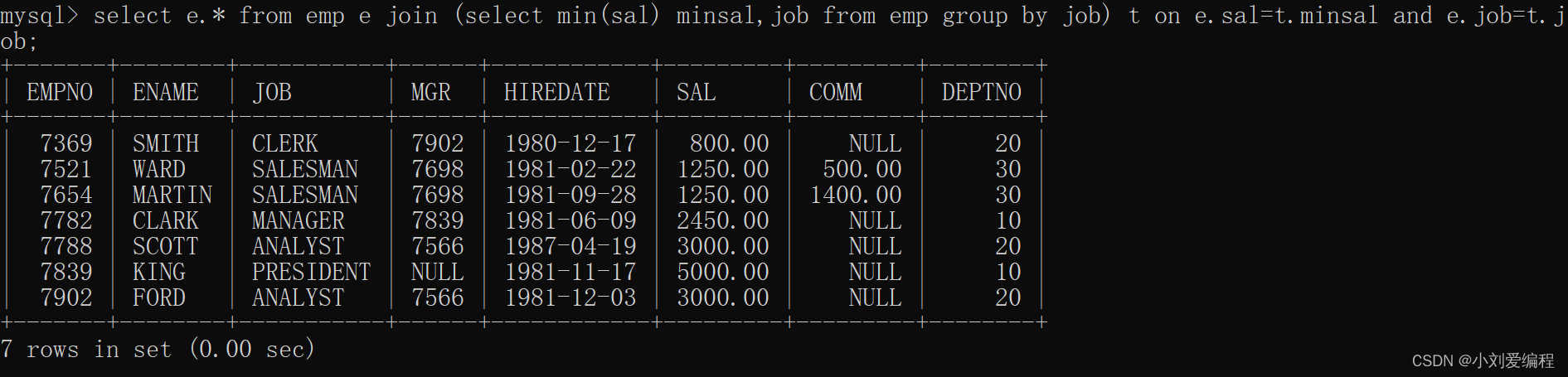Click commission value 1400.00

pyautogui.click(x=856, y=195)
